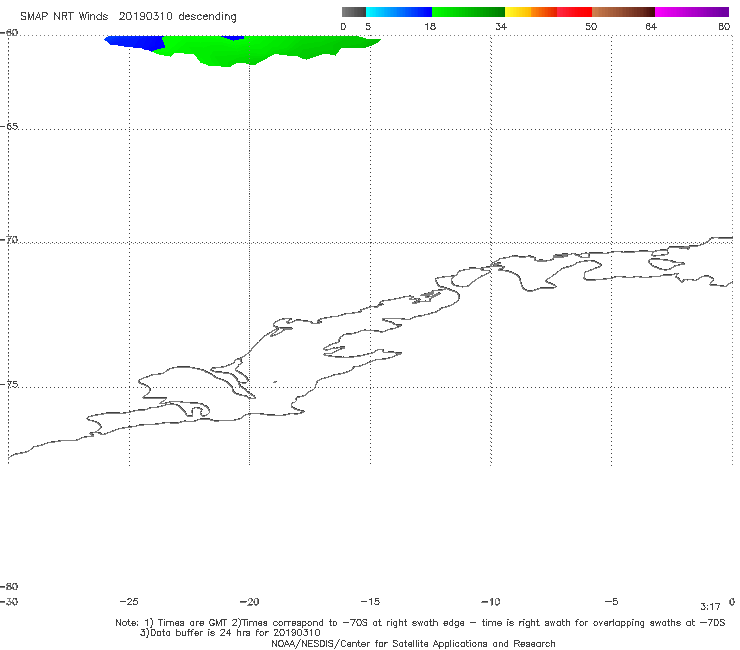The height and width of the screenshot is (650, 740).
Task: Click the longitude label "-10"
Action: [490, 602]
